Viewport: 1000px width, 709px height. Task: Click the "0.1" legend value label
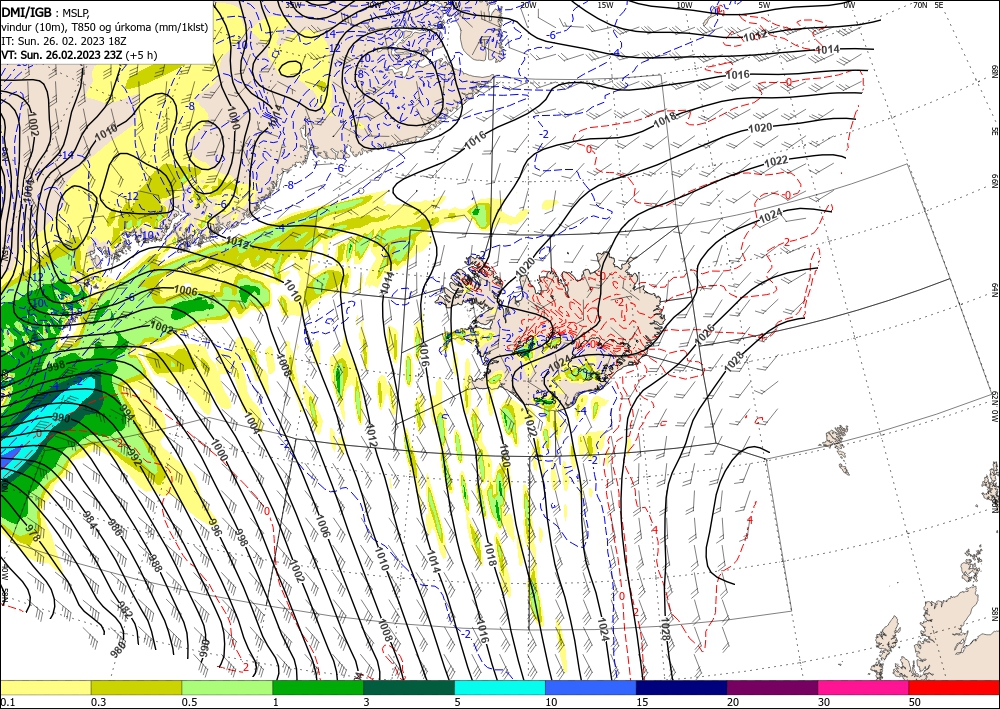coord(6,702)
